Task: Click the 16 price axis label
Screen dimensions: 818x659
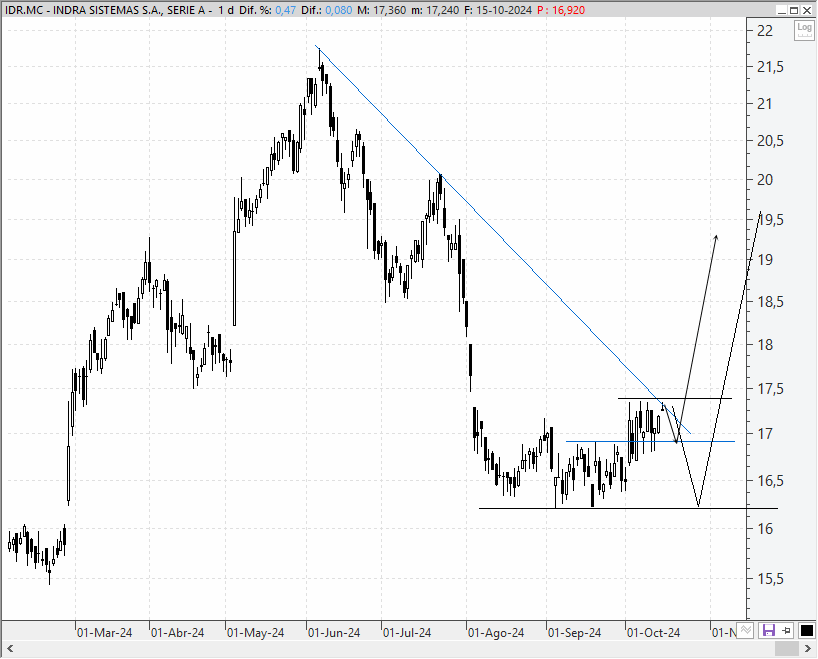Action: click(x=765, y=529)
